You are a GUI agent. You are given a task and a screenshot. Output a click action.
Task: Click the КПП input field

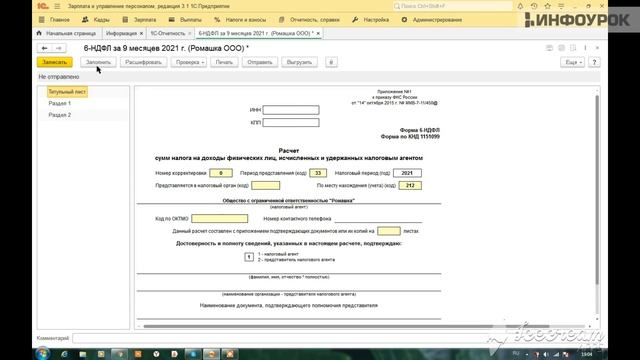[291, 122]
